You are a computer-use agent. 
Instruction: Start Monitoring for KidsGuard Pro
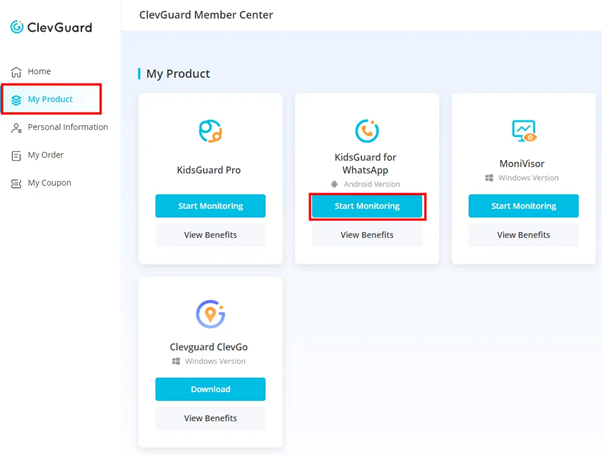[210, 206]
